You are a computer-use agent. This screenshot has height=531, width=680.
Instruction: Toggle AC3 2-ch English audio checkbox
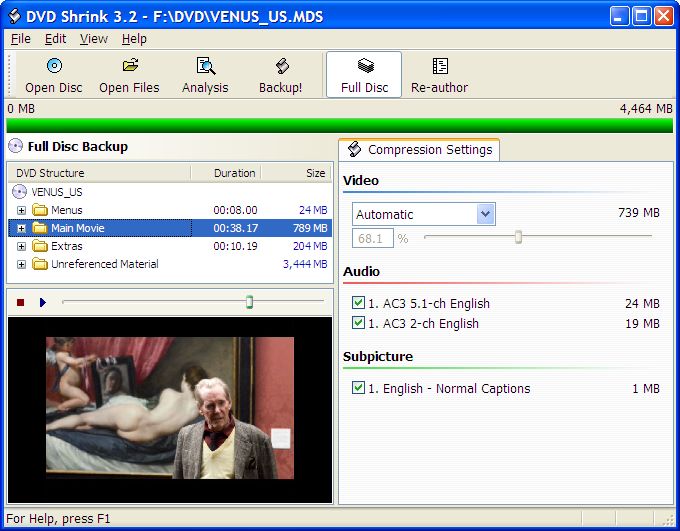pyautogui.click(x=358, y=323)
